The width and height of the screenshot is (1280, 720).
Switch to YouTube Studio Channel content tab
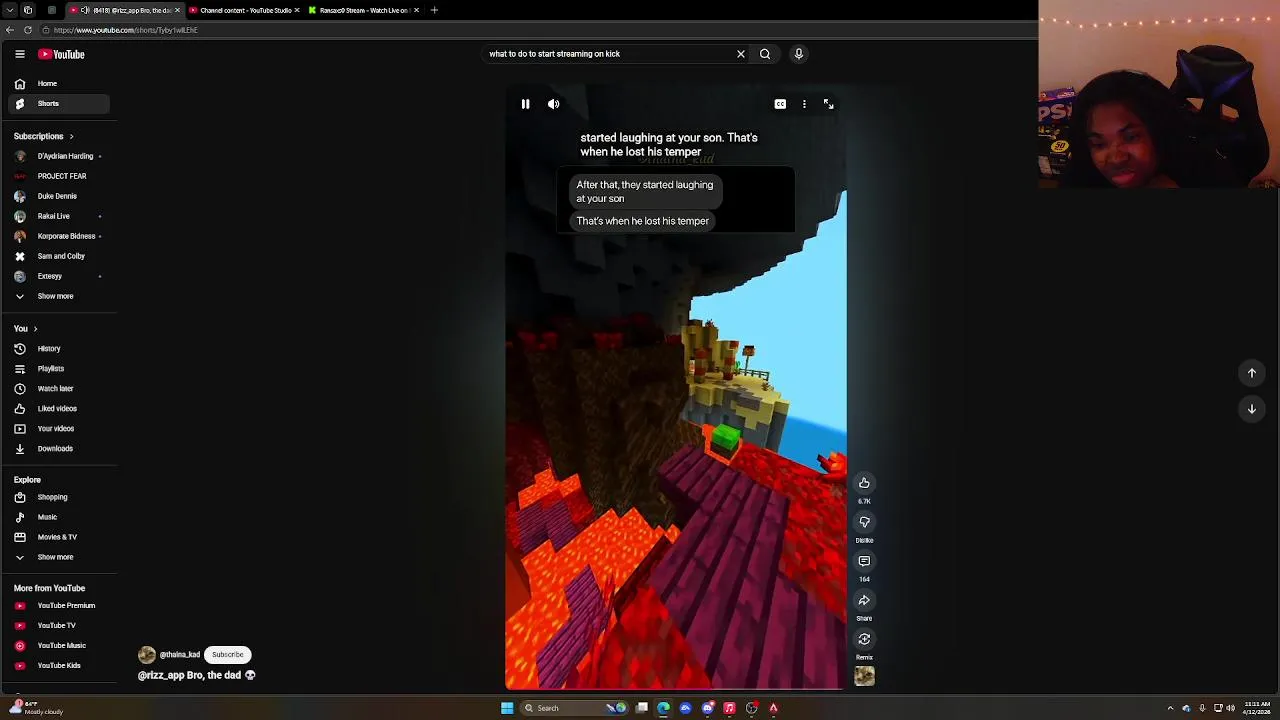pyautogui.click(x=243, y=10)
